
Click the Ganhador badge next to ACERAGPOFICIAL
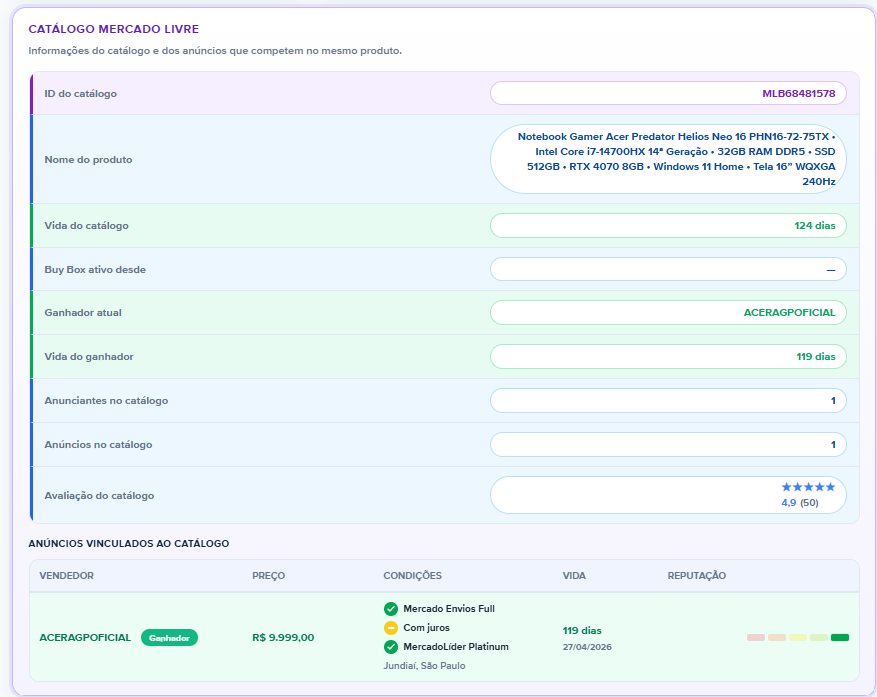(169, 638)
